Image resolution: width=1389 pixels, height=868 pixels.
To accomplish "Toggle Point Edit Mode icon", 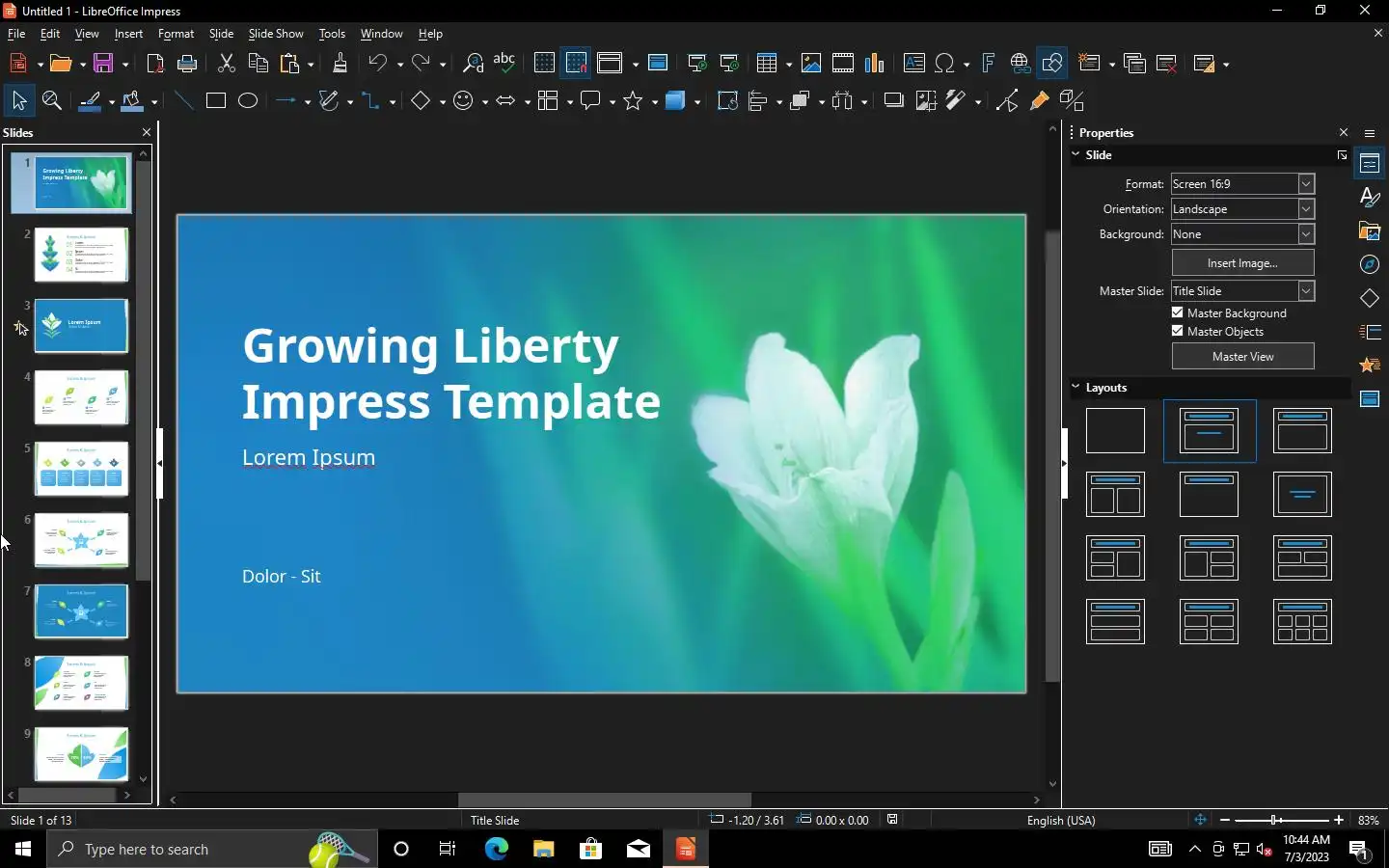I will coord(1007,100).
